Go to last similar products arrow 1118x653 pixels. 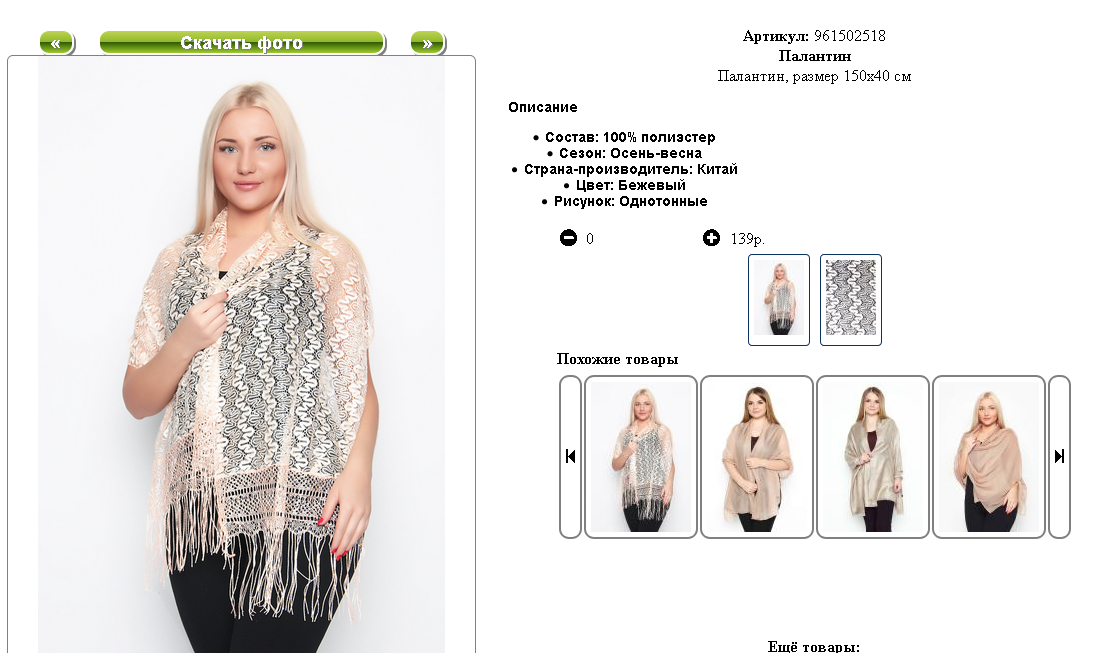[1060, 457]
